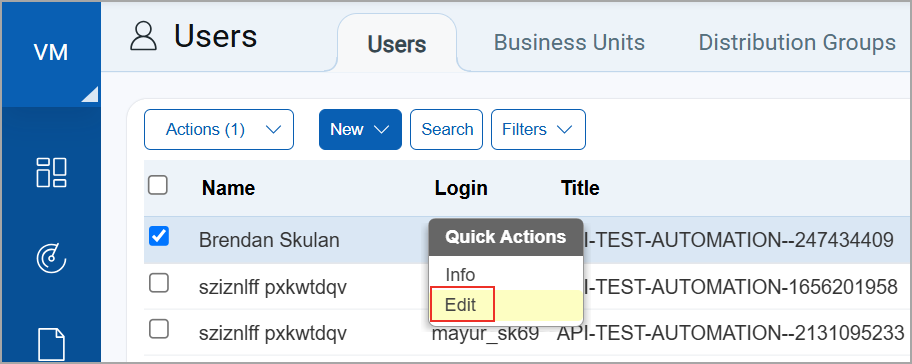This screenshot has width=912, height=364.
Task: Toggle the select-all checkbox in header
Action: 158,185
